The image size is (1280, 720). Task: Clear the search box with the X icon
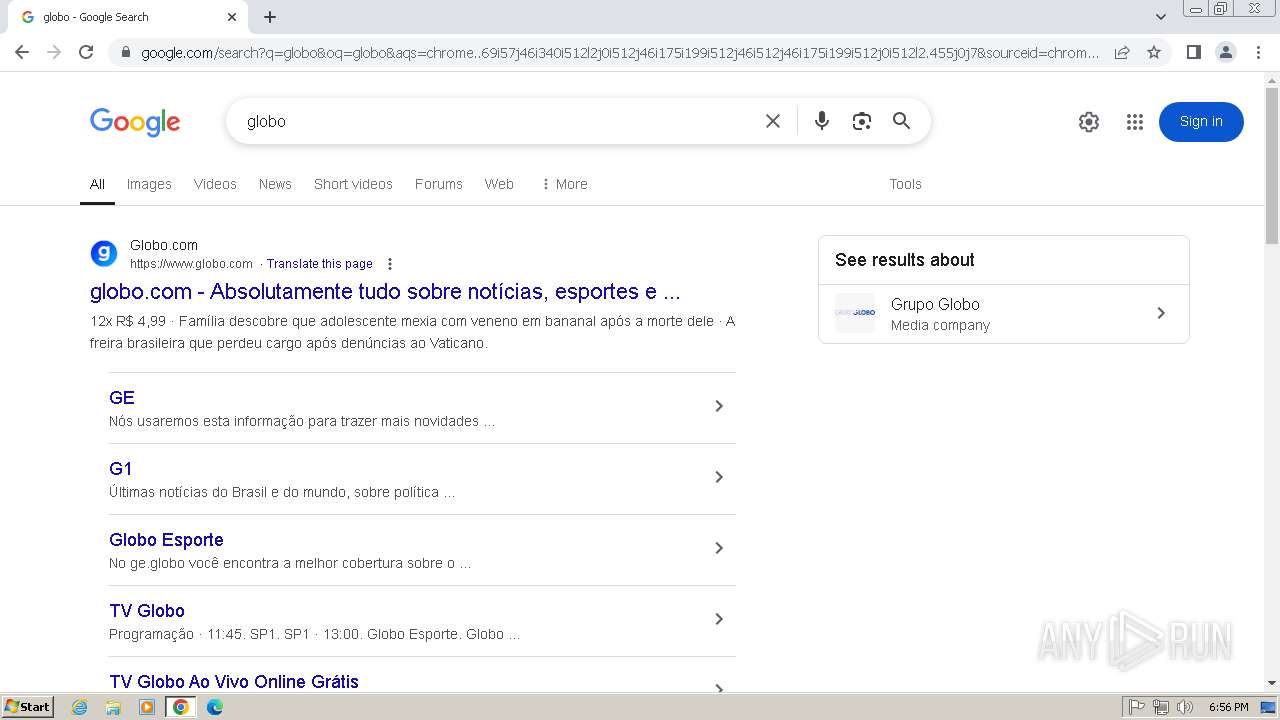[773, 121]
